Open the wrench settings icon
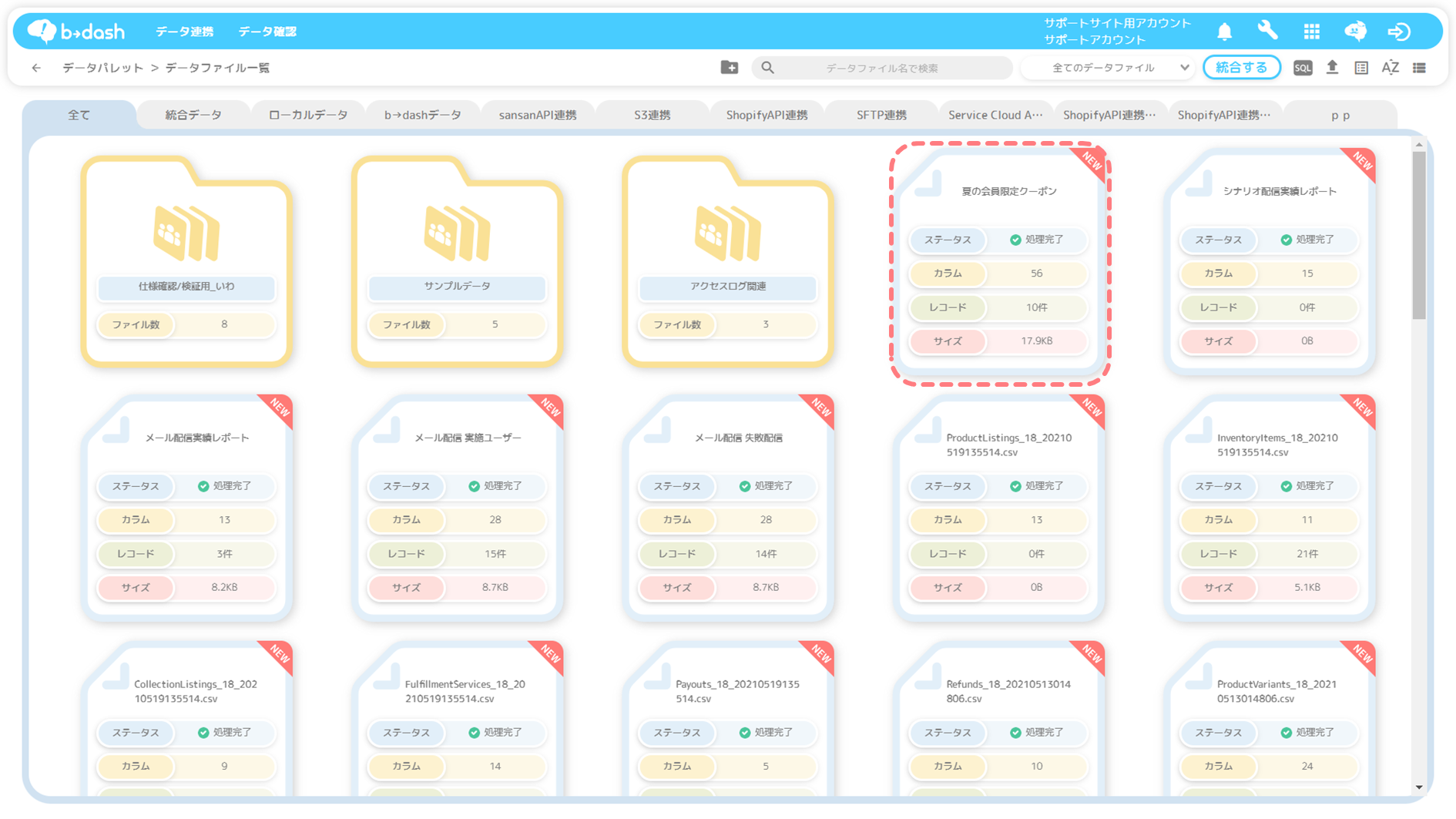Image resolution: width=1456 pixels, height=819 pixels. [x=1267, y=31]
